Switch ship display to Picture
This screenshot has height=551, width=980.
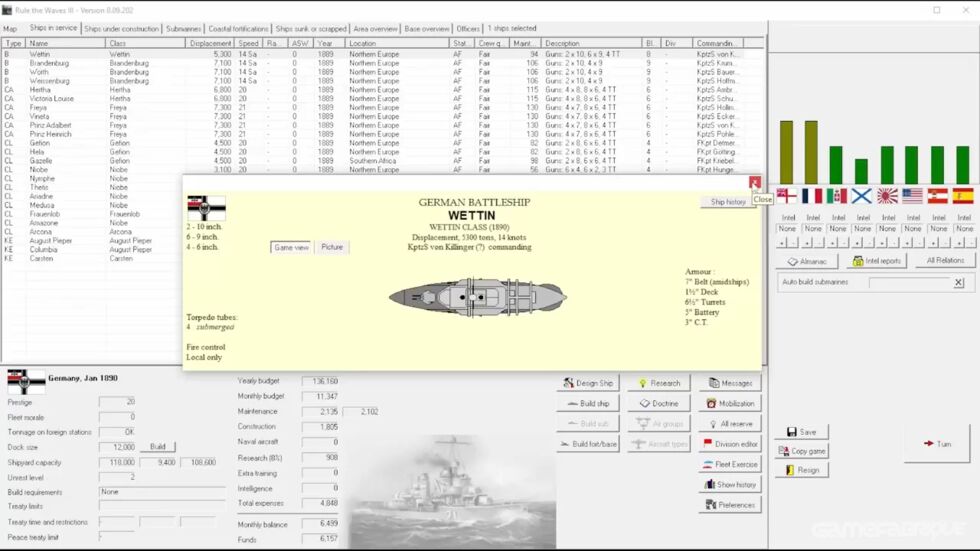click(x=332, y=247)
